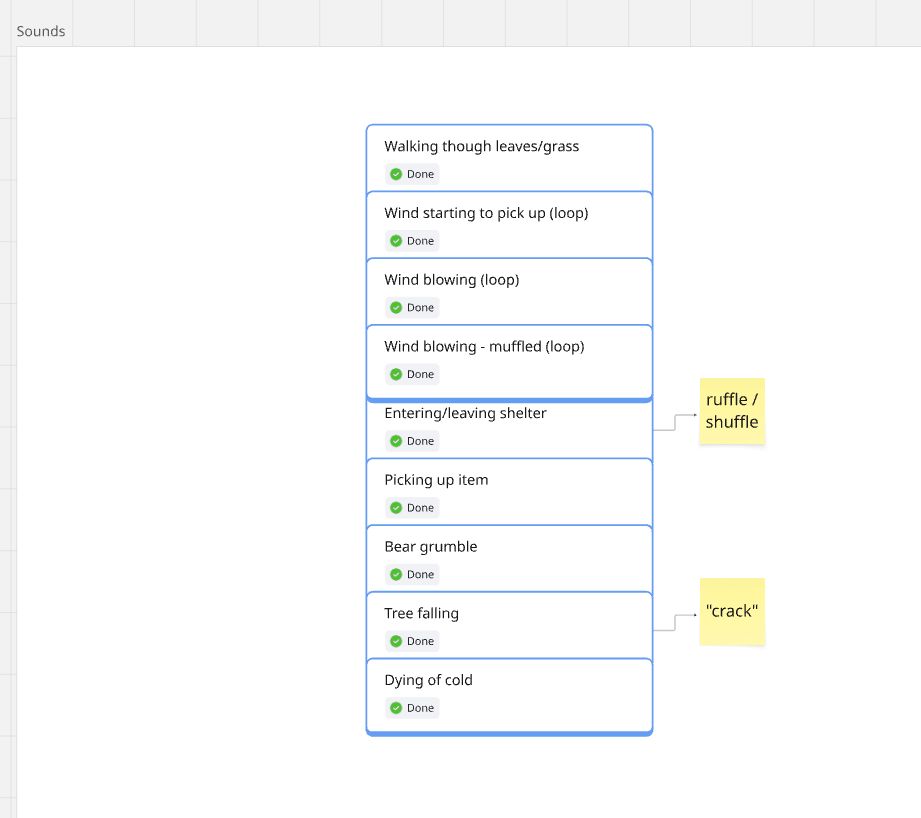Open the 'Entering/leaving shelter' card
This screenshot has width=921, height=818.
[x=509, y=430]
